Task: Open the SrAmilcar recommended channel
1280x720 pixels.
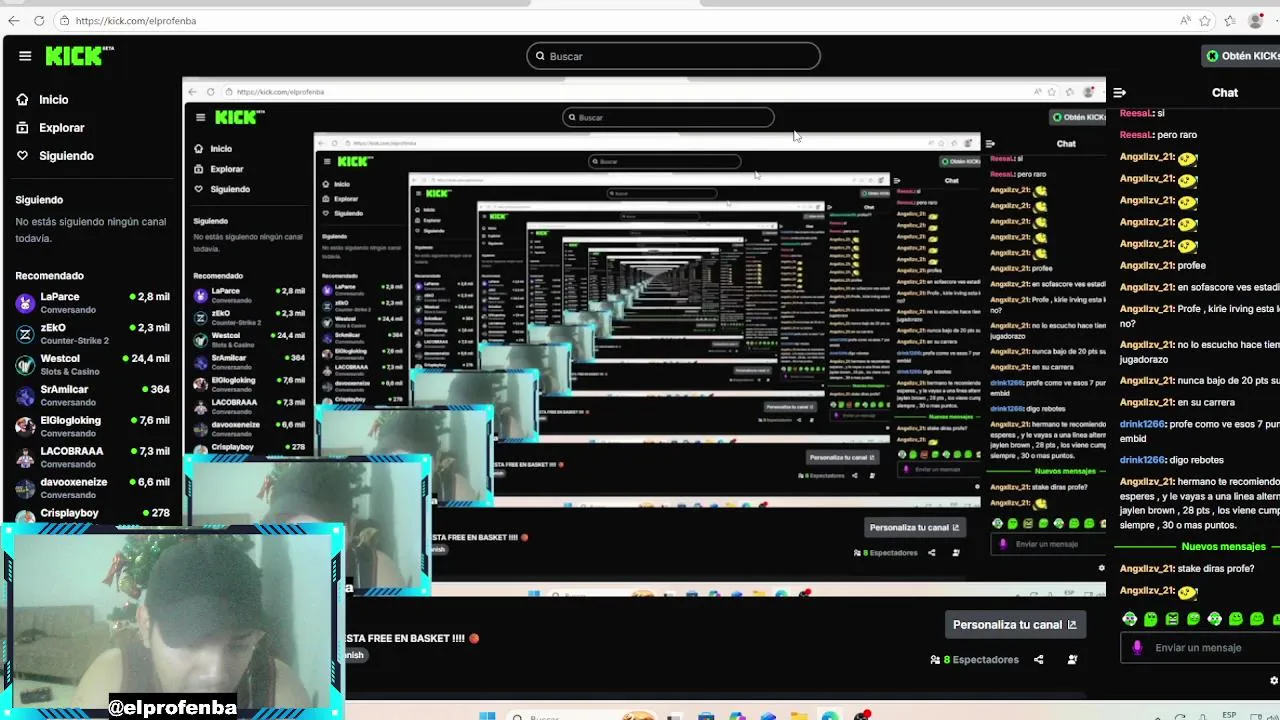Action: coord(92,396)
